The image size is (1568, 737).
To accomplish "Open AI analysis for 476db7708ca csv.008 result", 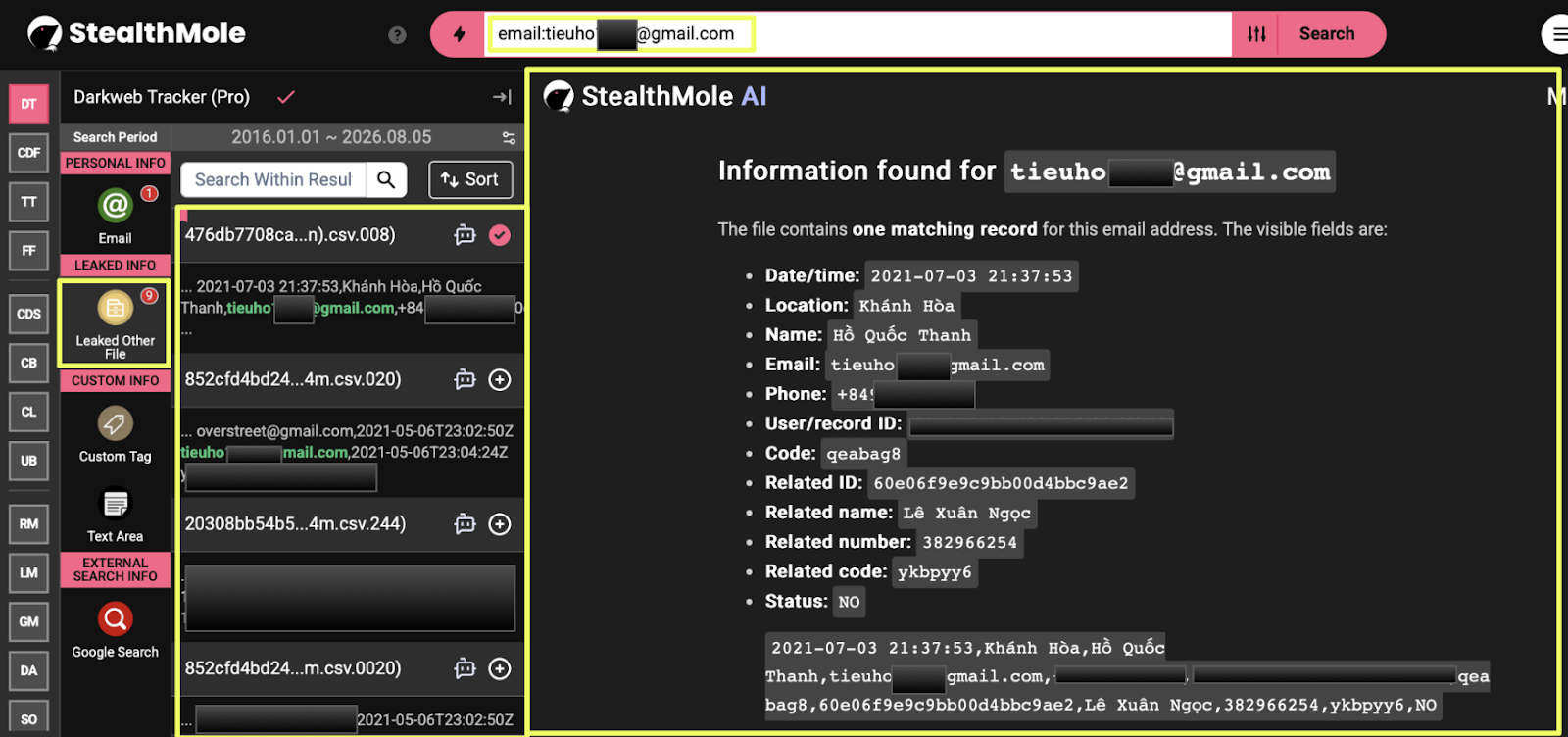I will click(465, 235).
